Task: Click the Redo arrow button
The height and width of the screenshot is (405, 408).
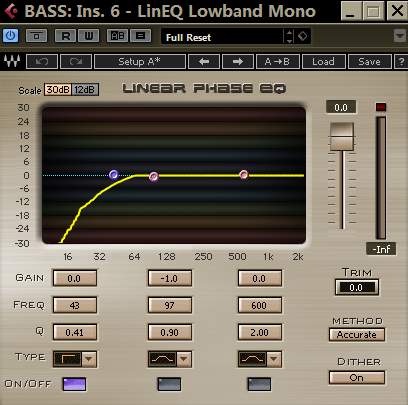Action: (76, 62)
